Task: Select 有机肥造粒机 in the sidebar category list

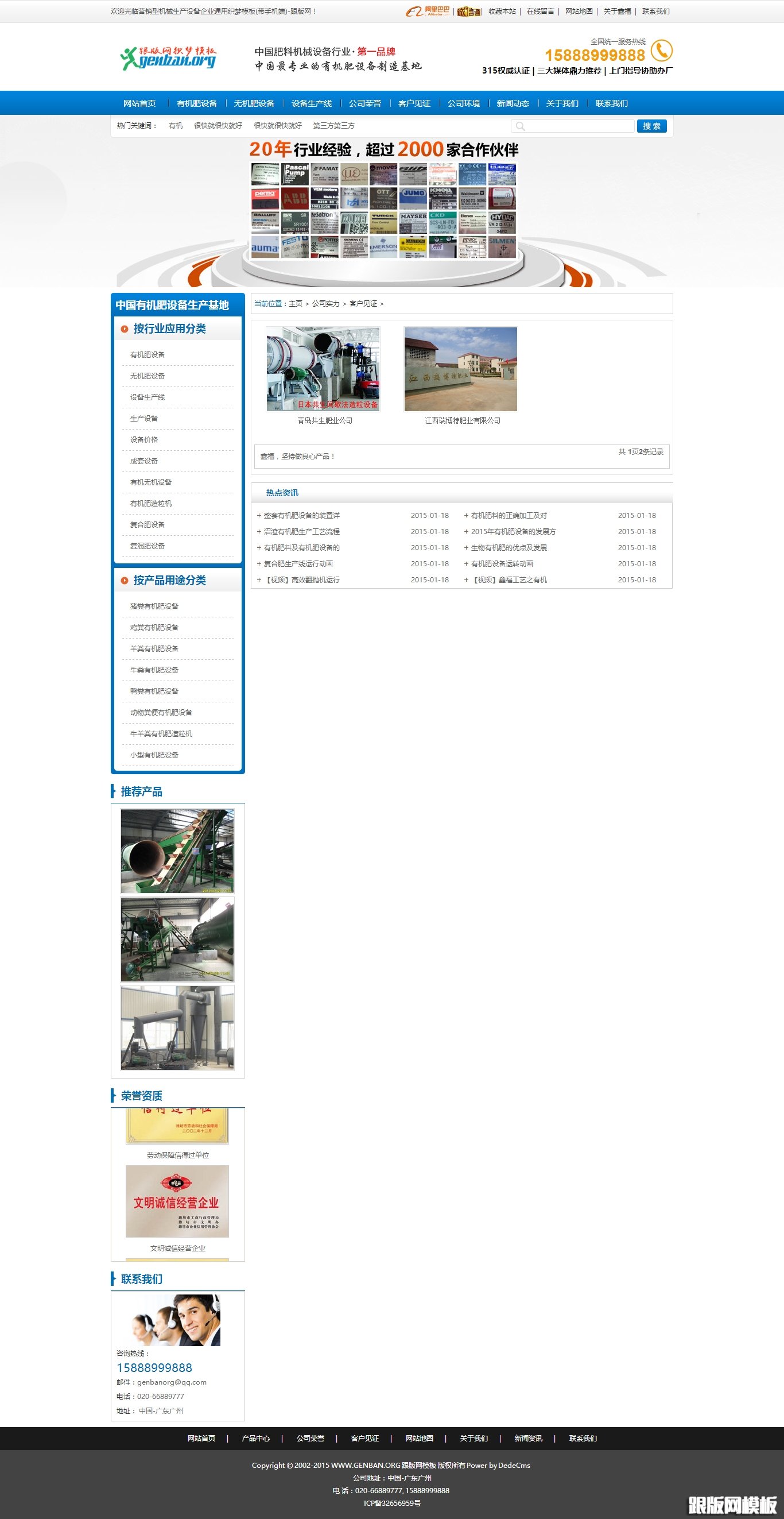Action: 151,503
